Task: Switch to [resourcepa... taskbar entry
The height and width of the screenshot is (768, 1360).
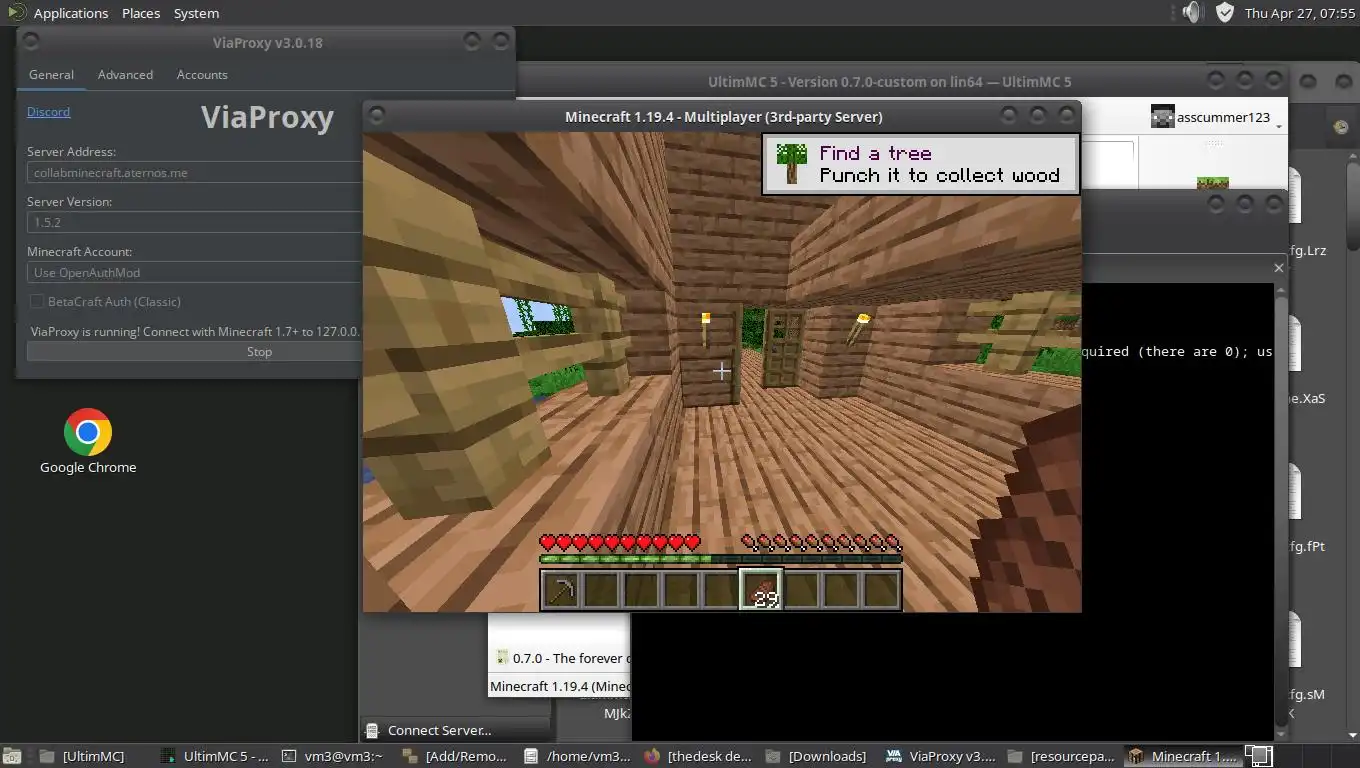Action: click(x=1062, y=756)
